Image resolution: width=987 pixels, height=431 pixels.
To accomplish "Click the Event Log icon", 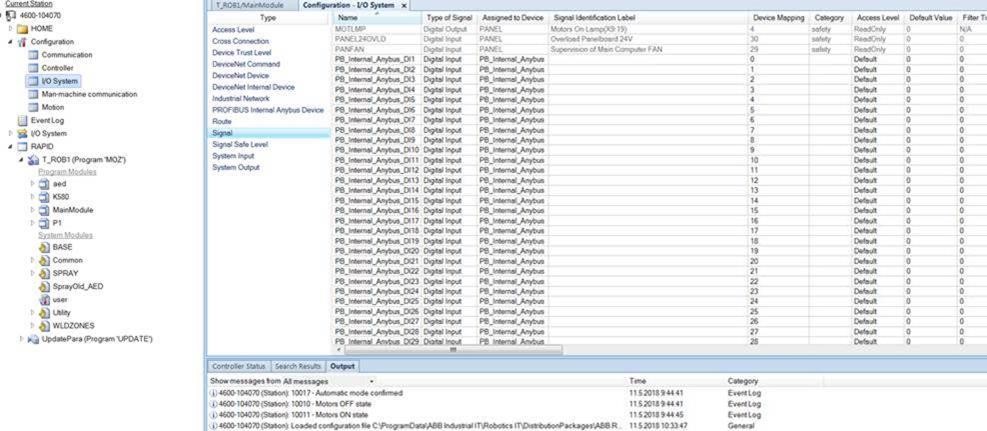I will [x=22, y=120].
